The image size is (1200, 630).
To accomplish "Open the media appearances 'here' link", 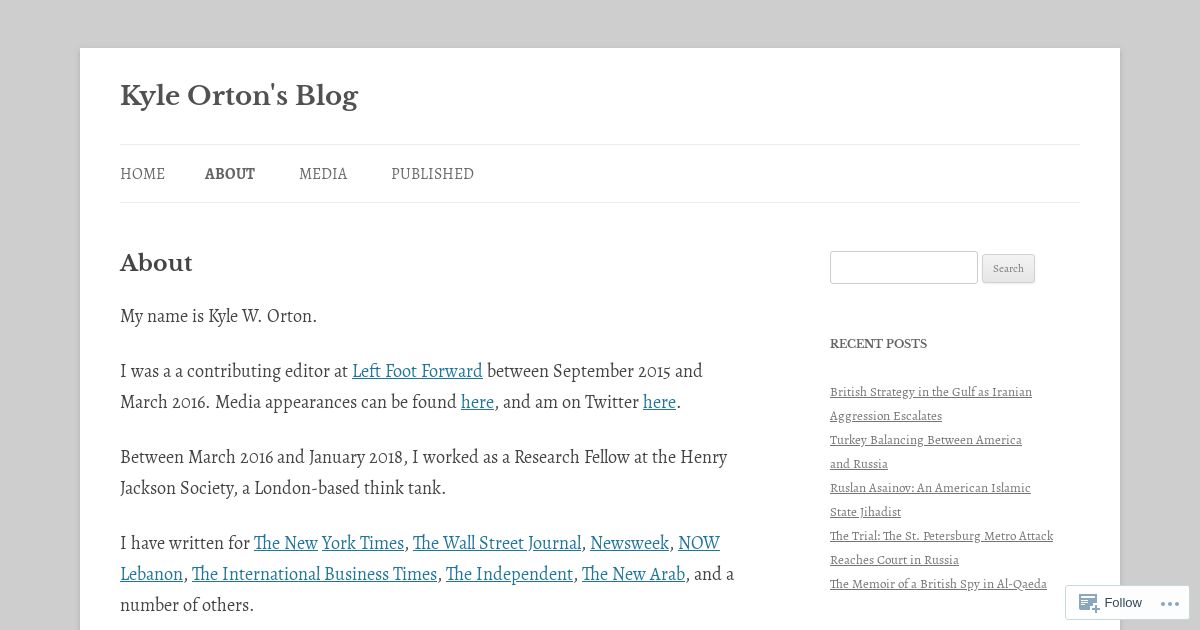I will click(477, 402).
